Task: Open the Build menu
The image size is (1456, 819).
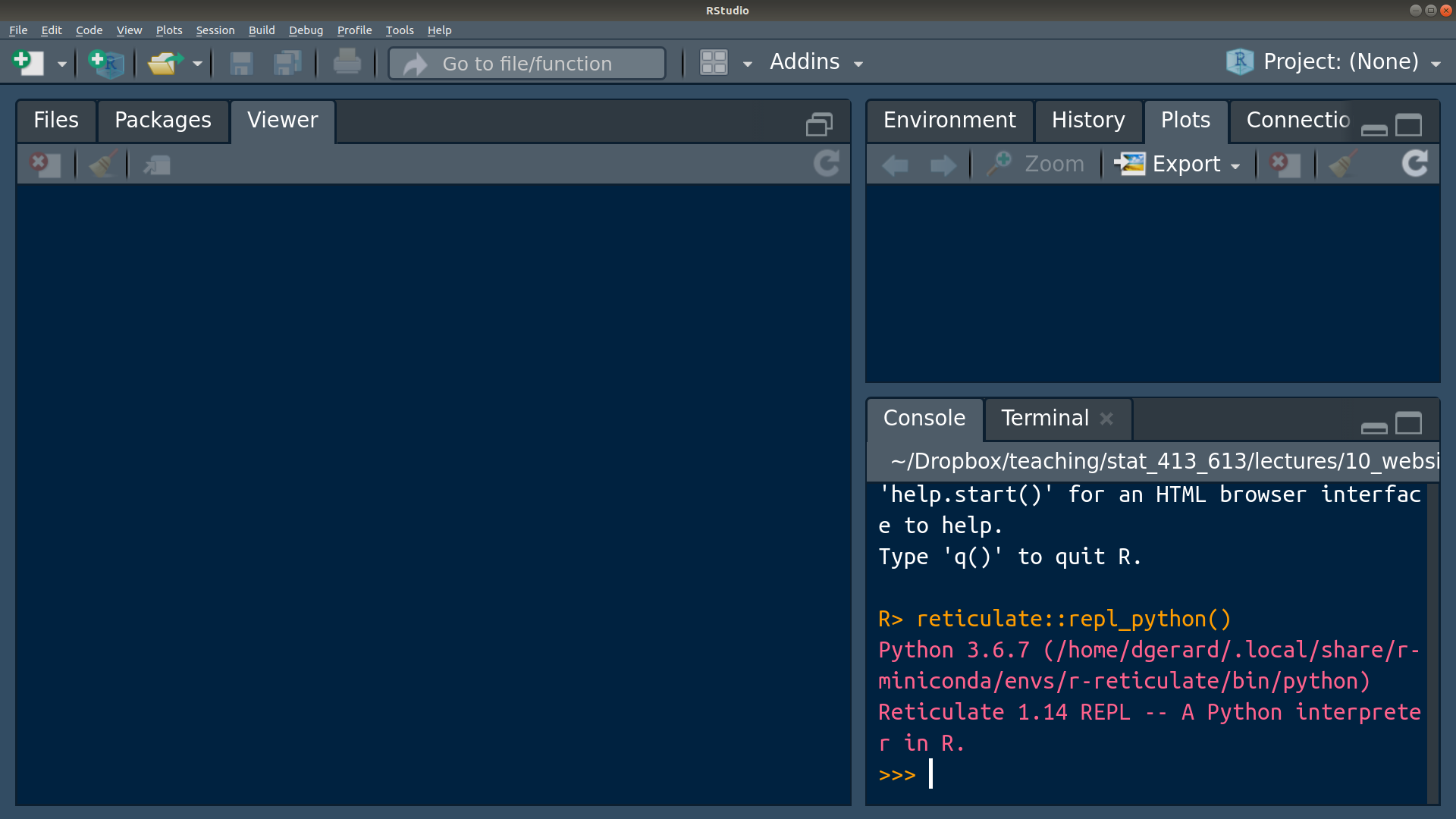Action: (262, 30)
